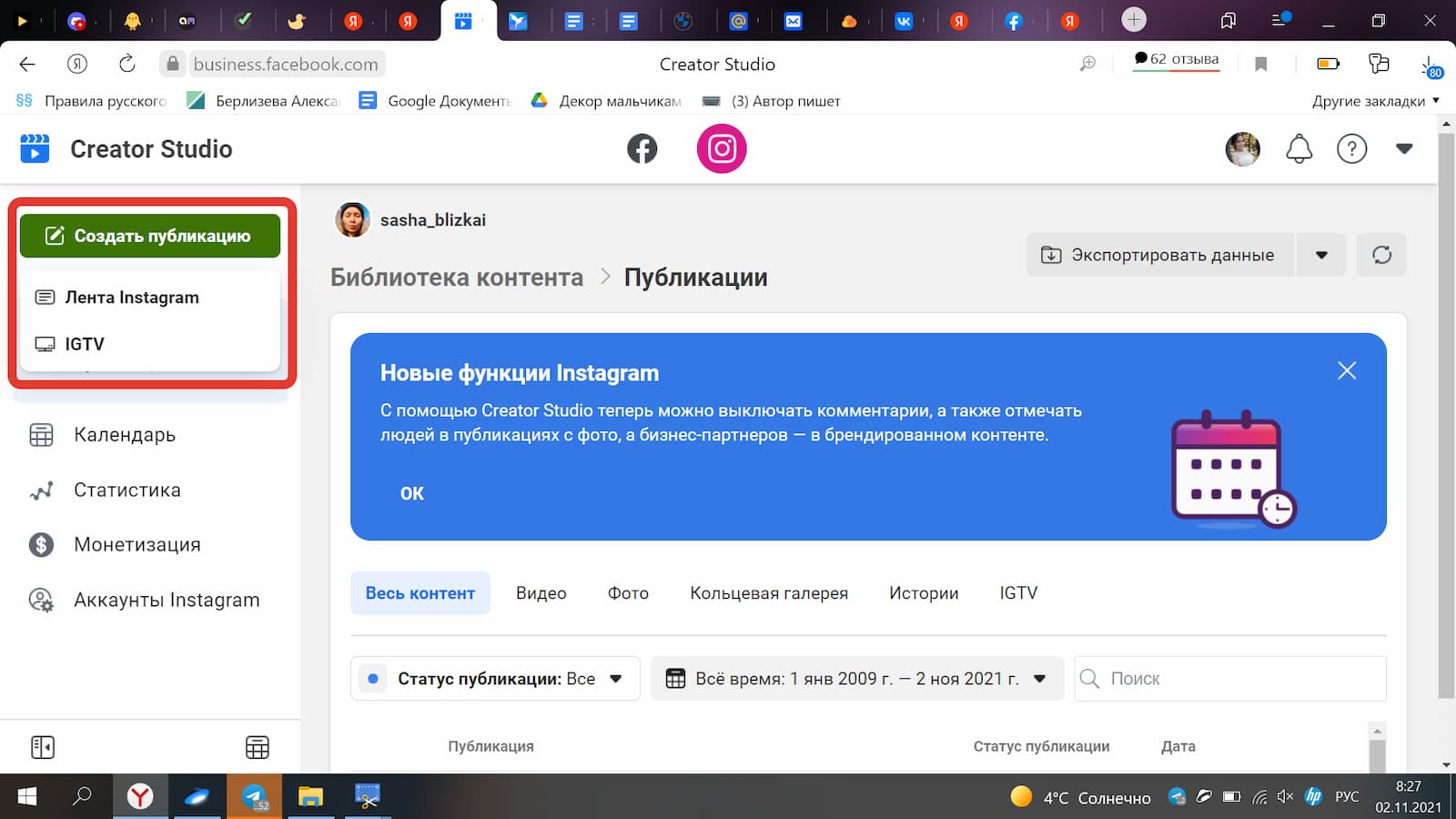
Task: Dismiss Instagram features banner with OK
Action: [411, 493]
